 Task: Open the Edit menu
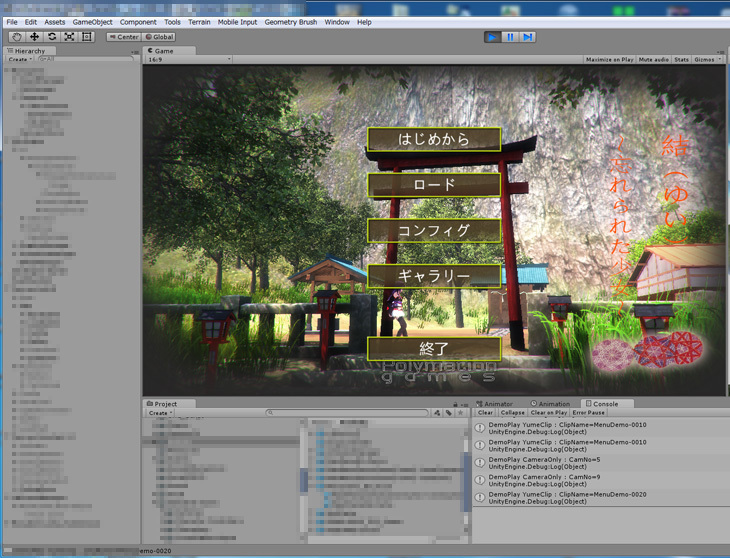click(31, 22)
